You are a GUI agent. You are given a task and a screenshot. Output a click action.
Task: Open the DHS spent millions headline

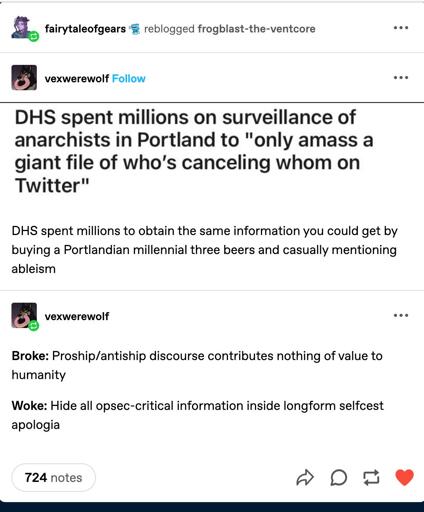point(194,151)
